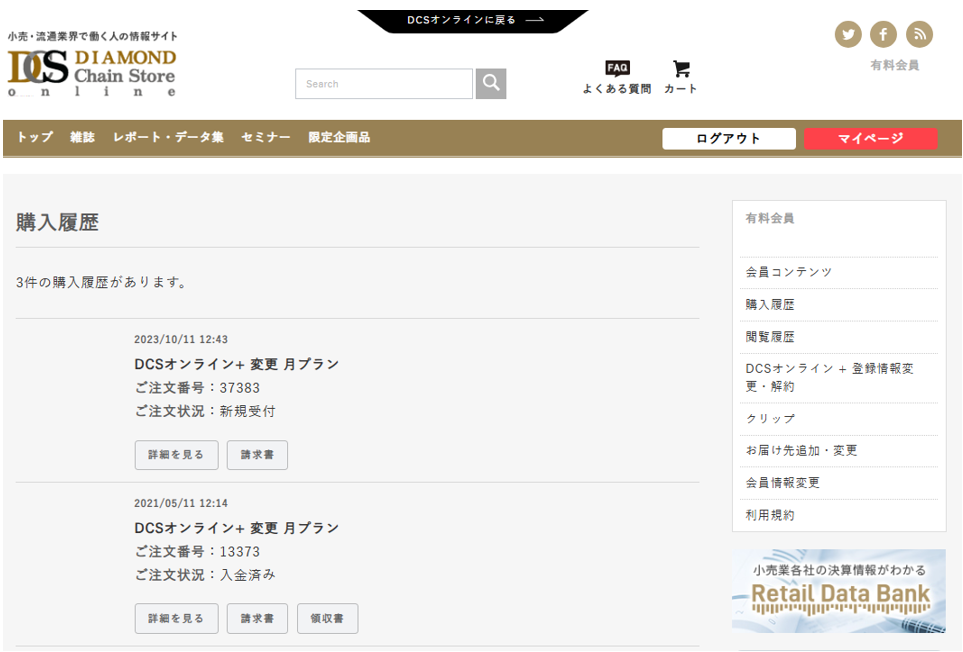
Task: Return via DCSオンラインに戻る banner
Action: [x=474, y=20]
